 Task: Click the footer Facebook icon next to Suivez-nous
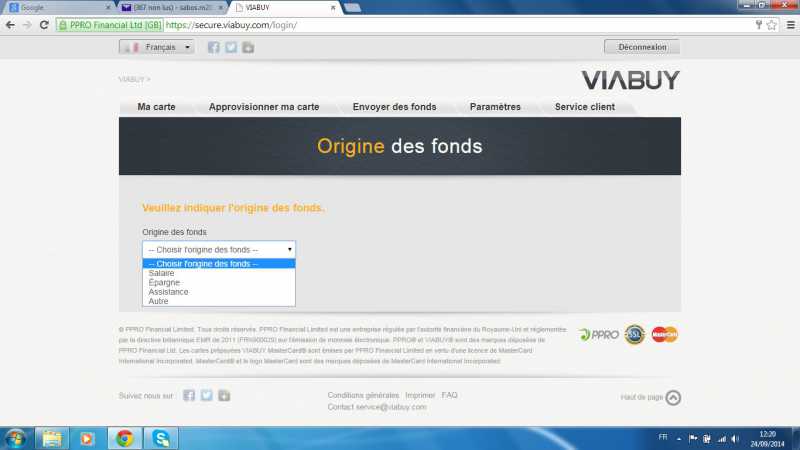(189, 395)
